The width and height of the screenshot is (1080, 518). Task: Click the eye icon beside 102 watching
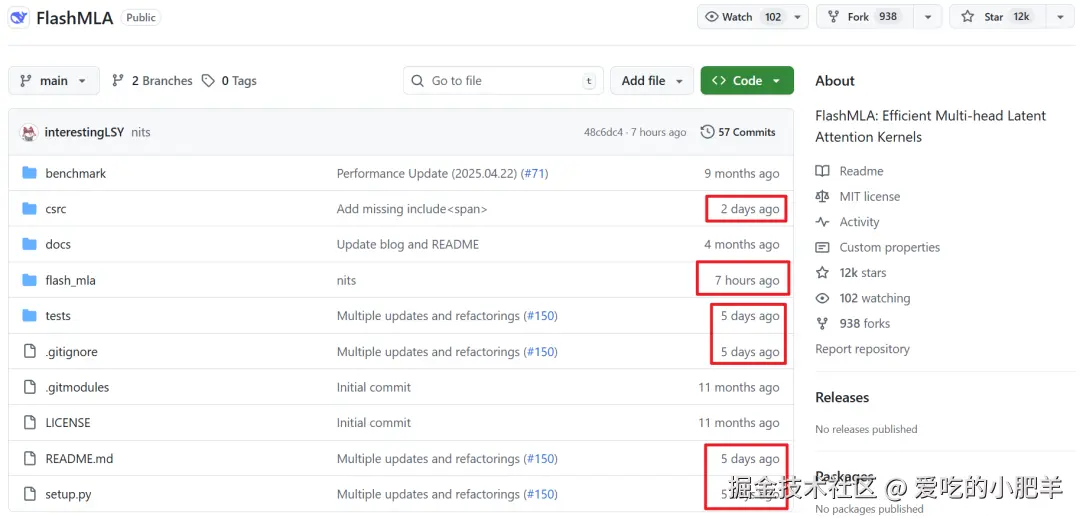822,298
